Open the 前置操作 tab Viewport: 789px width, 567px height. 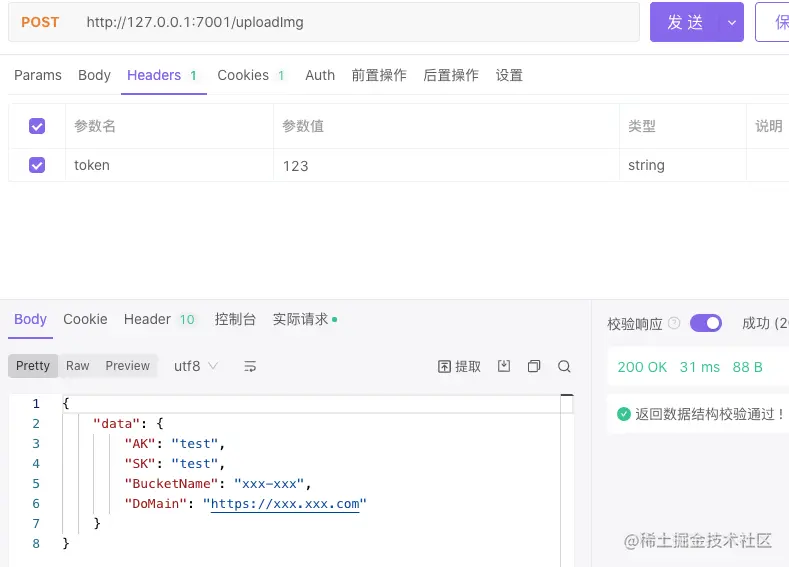pos(379,75)
